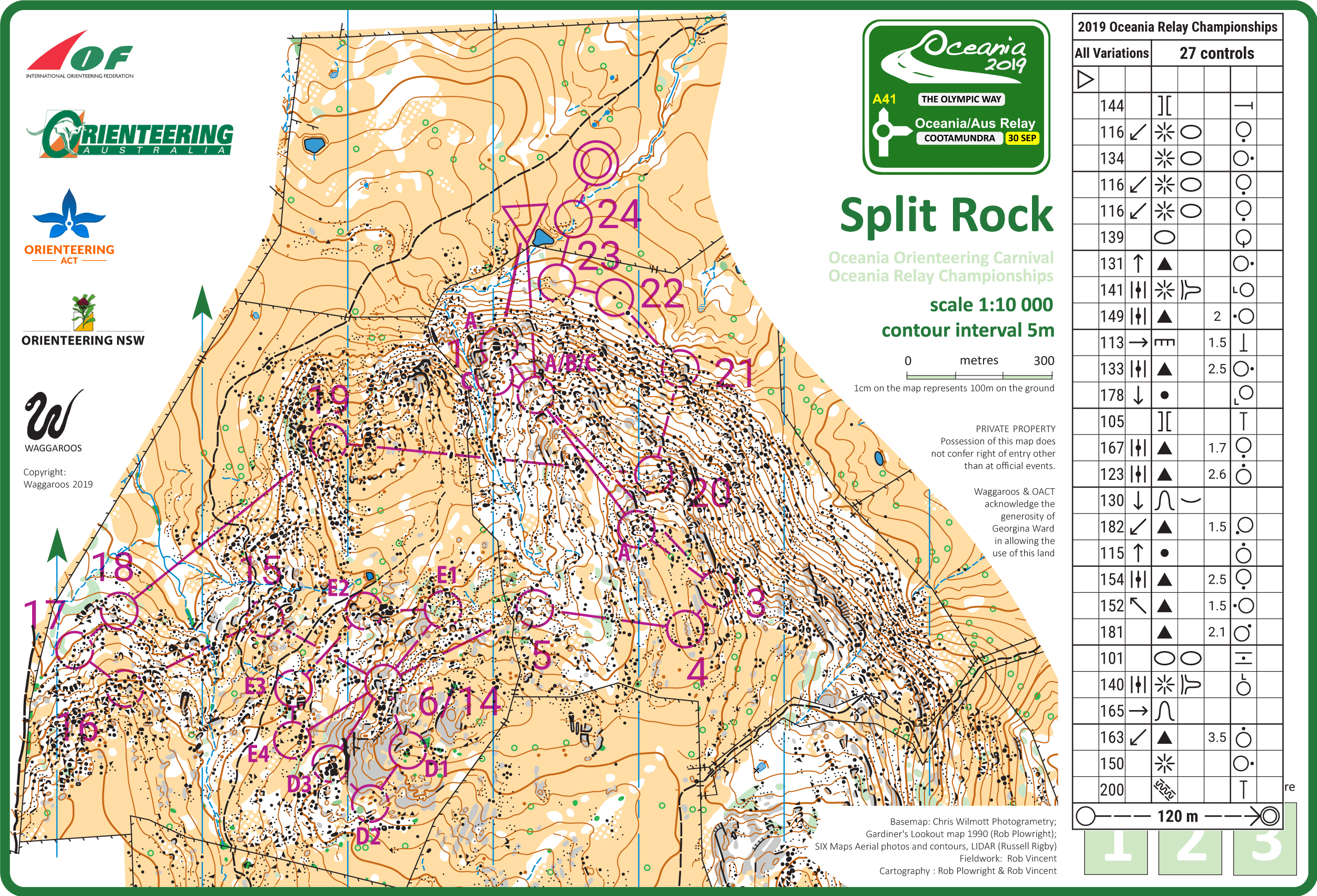The height and width of the screenshot is (896, 1317).
Task: Click control code 167 in the table
Action: 1112,448
